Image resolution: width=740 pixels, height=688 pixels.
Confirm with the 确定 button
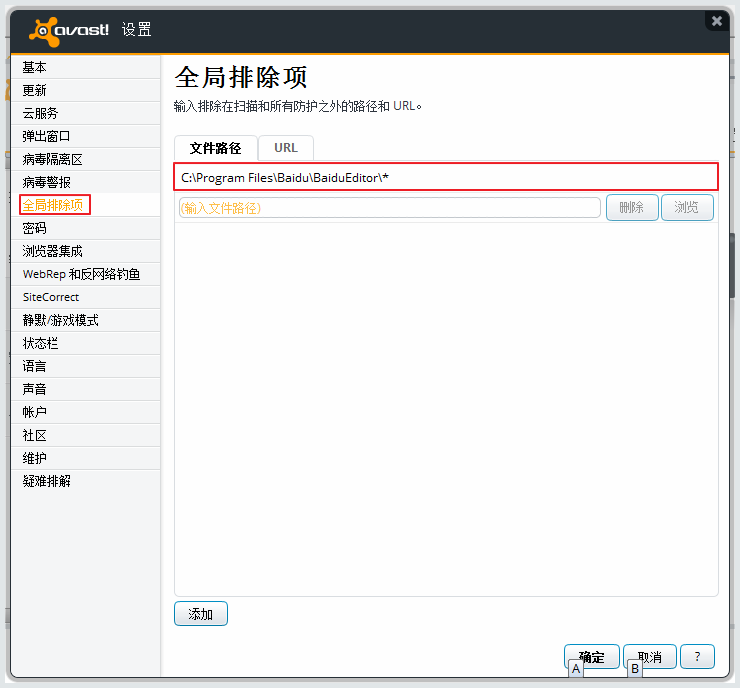[592, 656]
